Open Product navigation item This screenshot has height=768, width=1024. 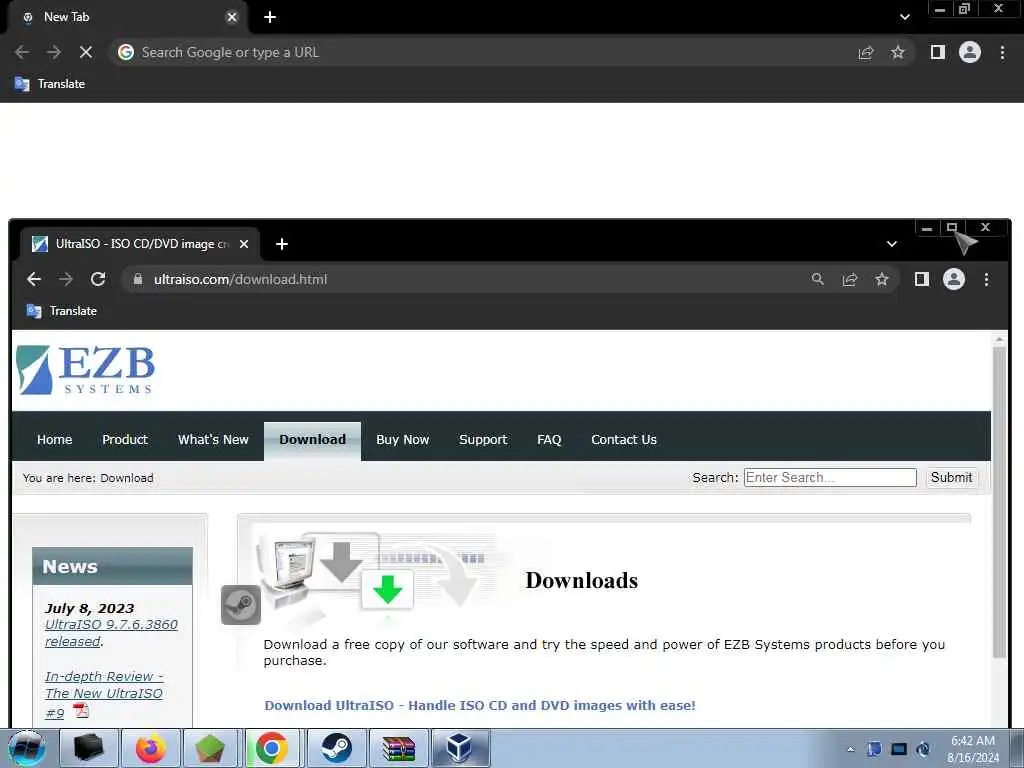pos(125,440)
